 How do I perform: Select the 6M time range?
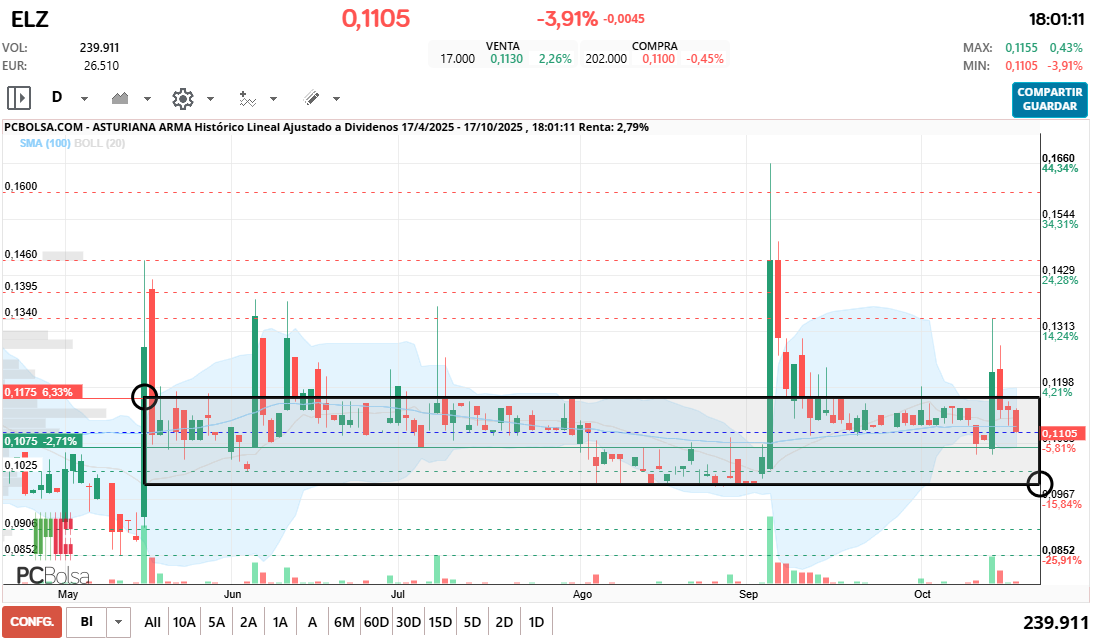(x=344, y=622)
